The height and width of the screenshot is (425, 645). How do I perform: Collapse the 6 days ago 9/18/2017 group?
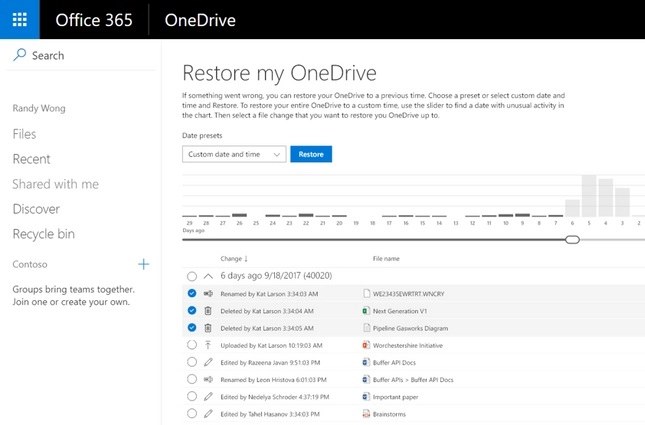pos(208,276)
